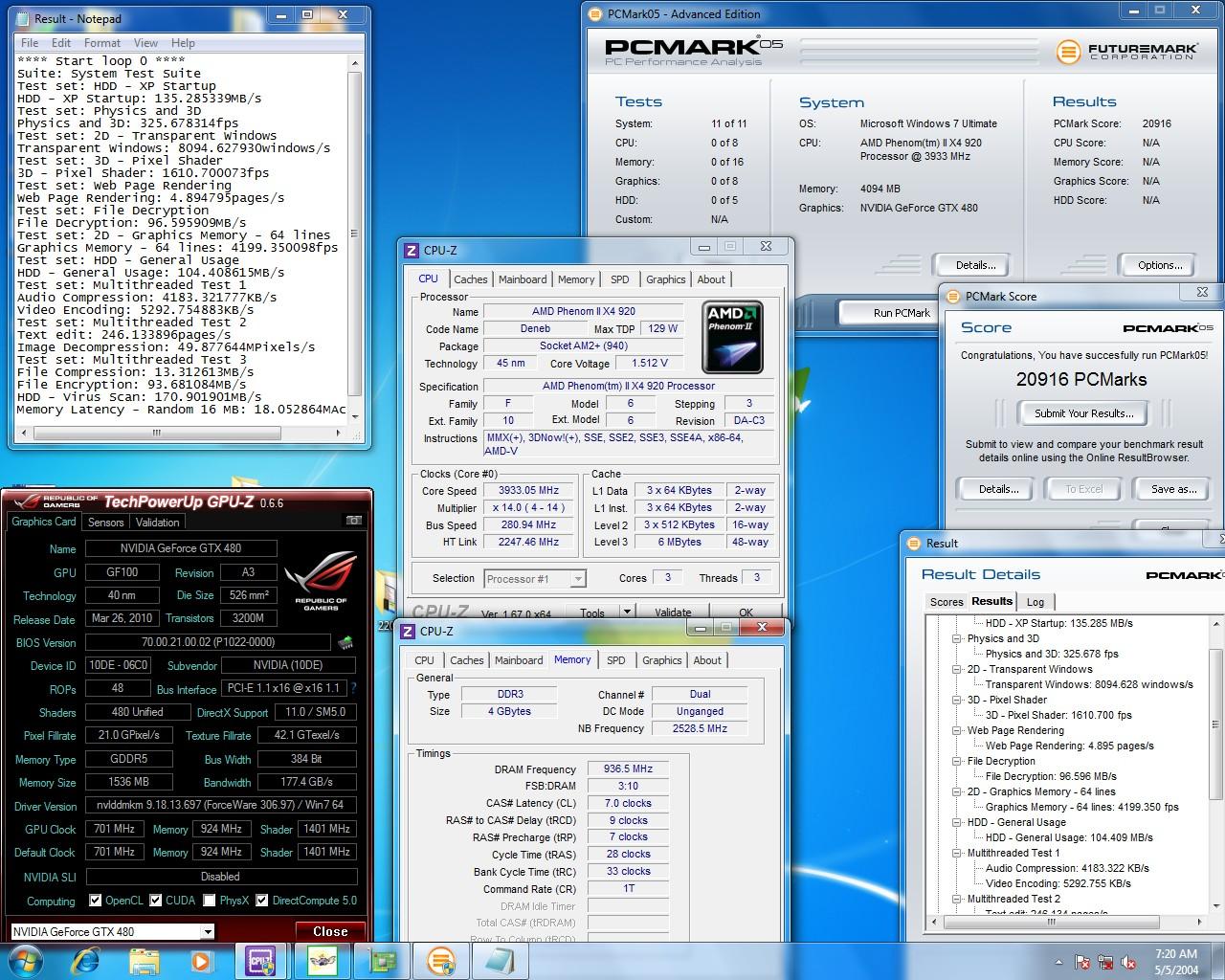1225x980 pixels.
Task: Click Details... under the PCMark05 System column
Action: [975, 265]
